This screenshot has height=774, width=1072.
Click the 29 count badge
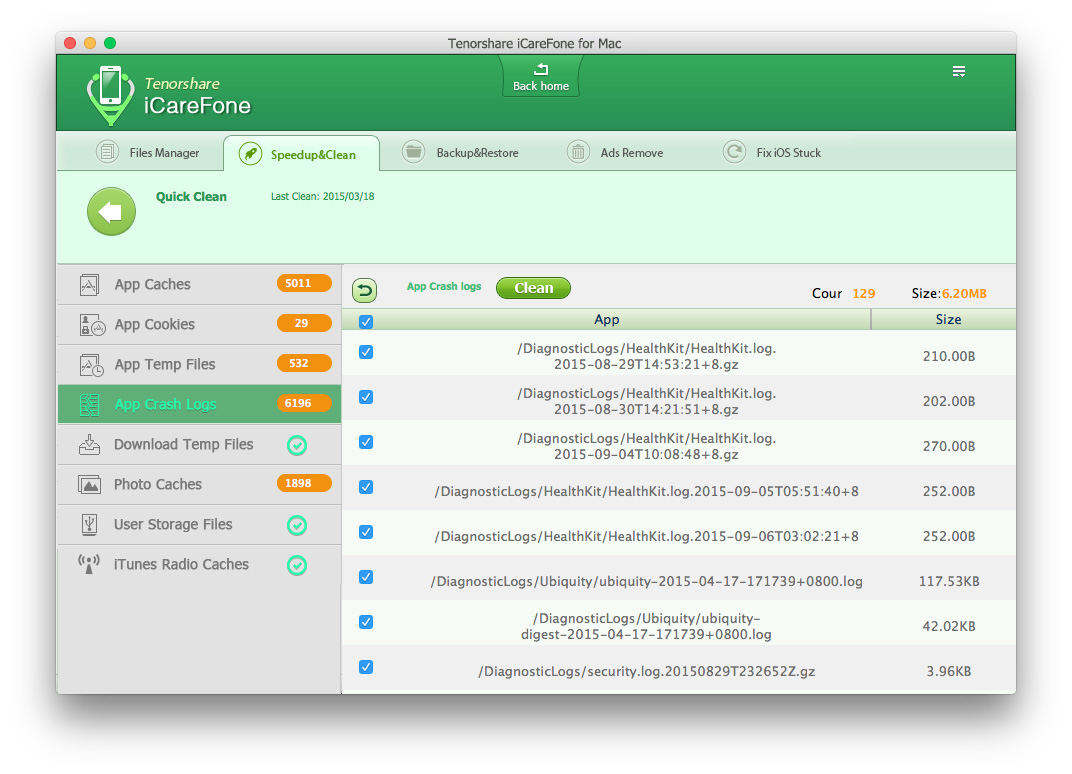click(304, 323)
